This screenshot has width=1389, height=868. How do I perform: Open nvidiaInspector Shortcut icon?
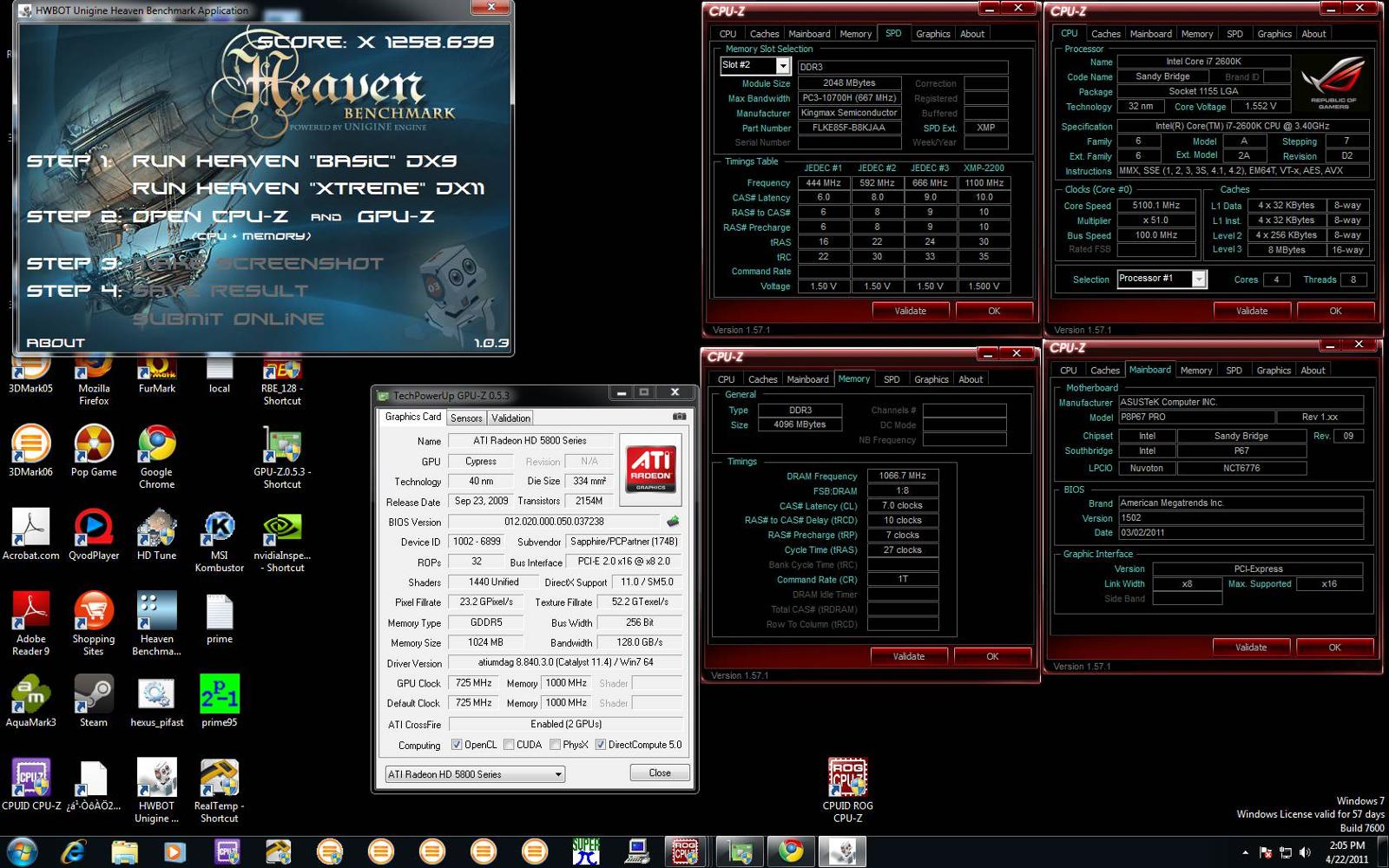pyautogui.click(x=282, y=540)
